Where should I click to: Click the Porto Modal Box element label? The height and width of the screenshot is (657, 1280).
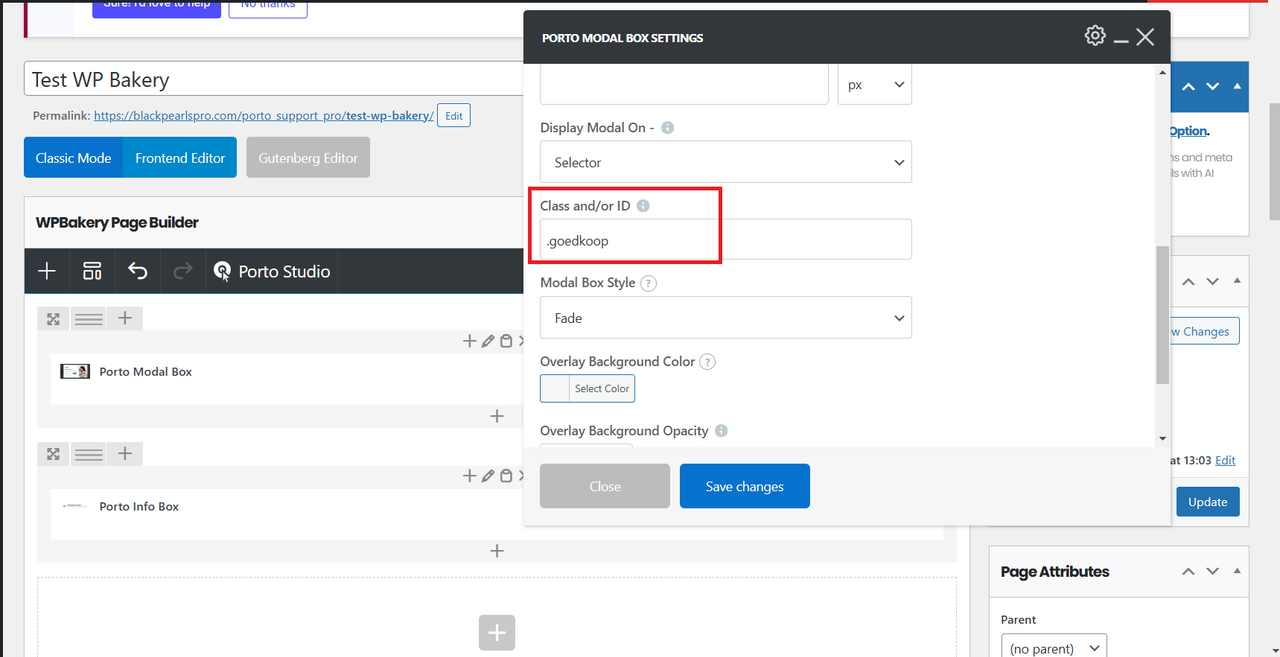pos(146,371)
